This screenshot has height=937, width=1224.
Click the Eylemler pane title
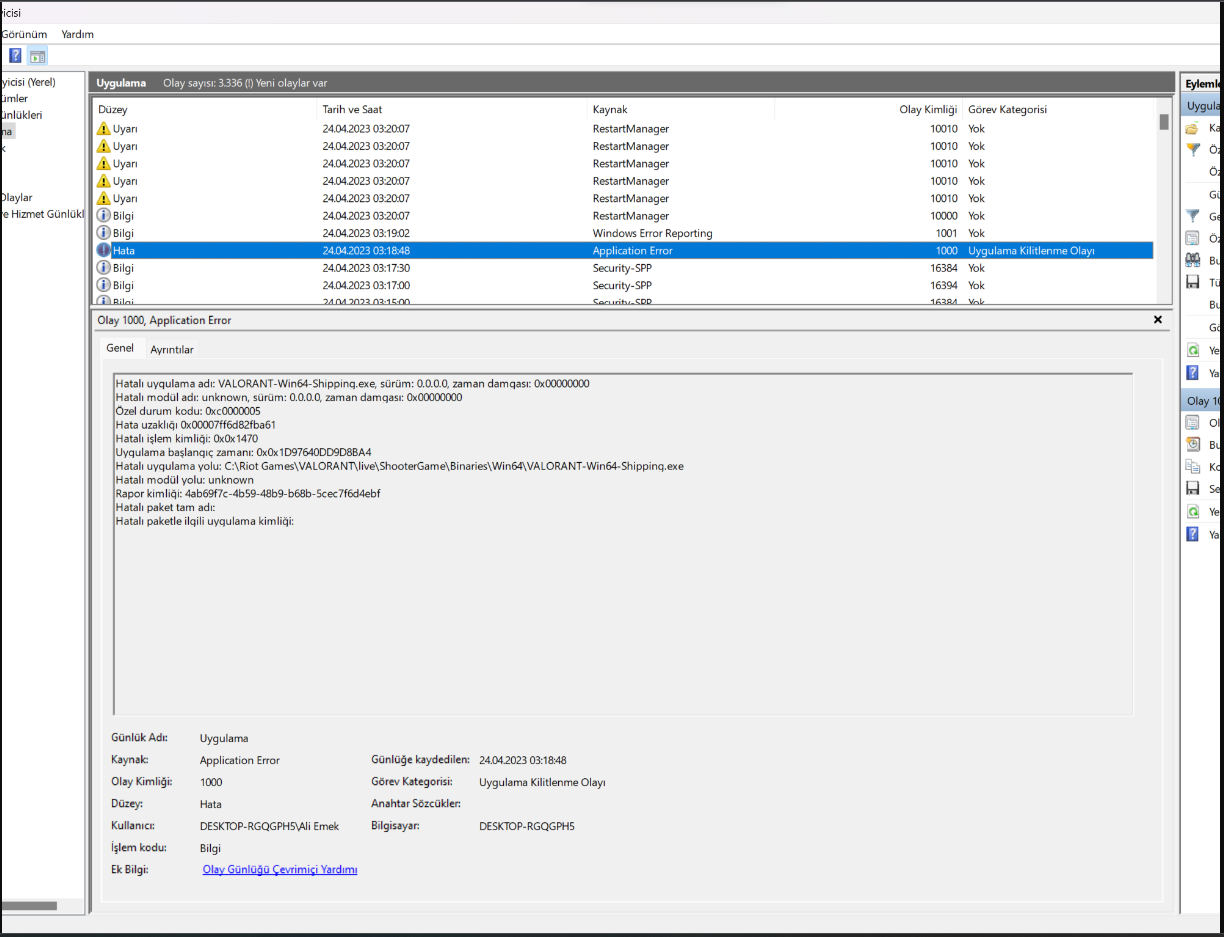click(1204, 84)
